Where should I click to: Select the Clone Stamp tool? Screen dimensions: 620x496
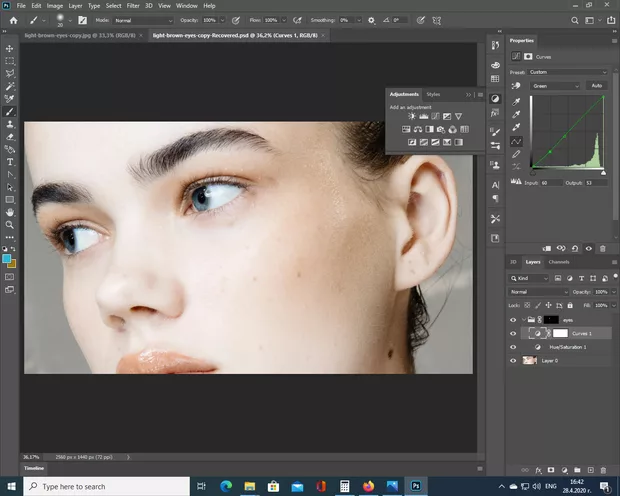[x=11, y=123]
